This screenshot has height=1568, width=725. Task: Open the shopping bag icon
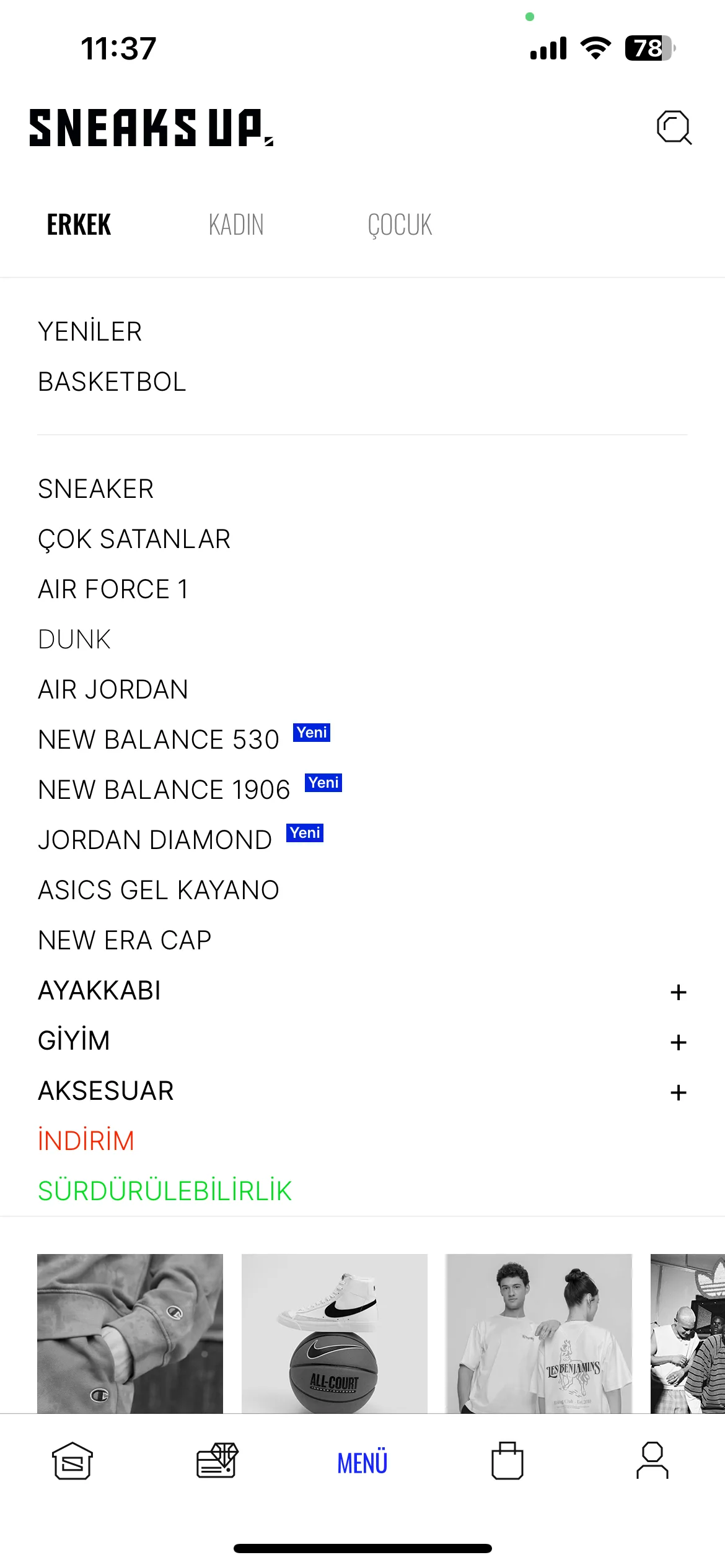point(507,1461)
